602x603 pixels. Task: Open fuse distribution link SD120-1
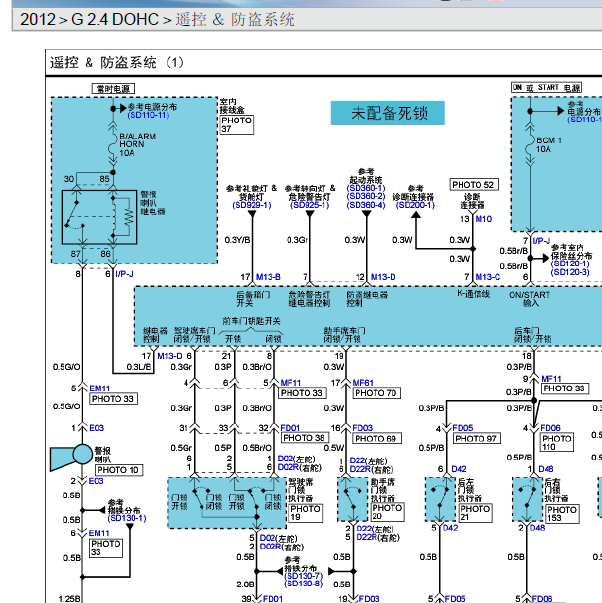[x=570, y=264]
